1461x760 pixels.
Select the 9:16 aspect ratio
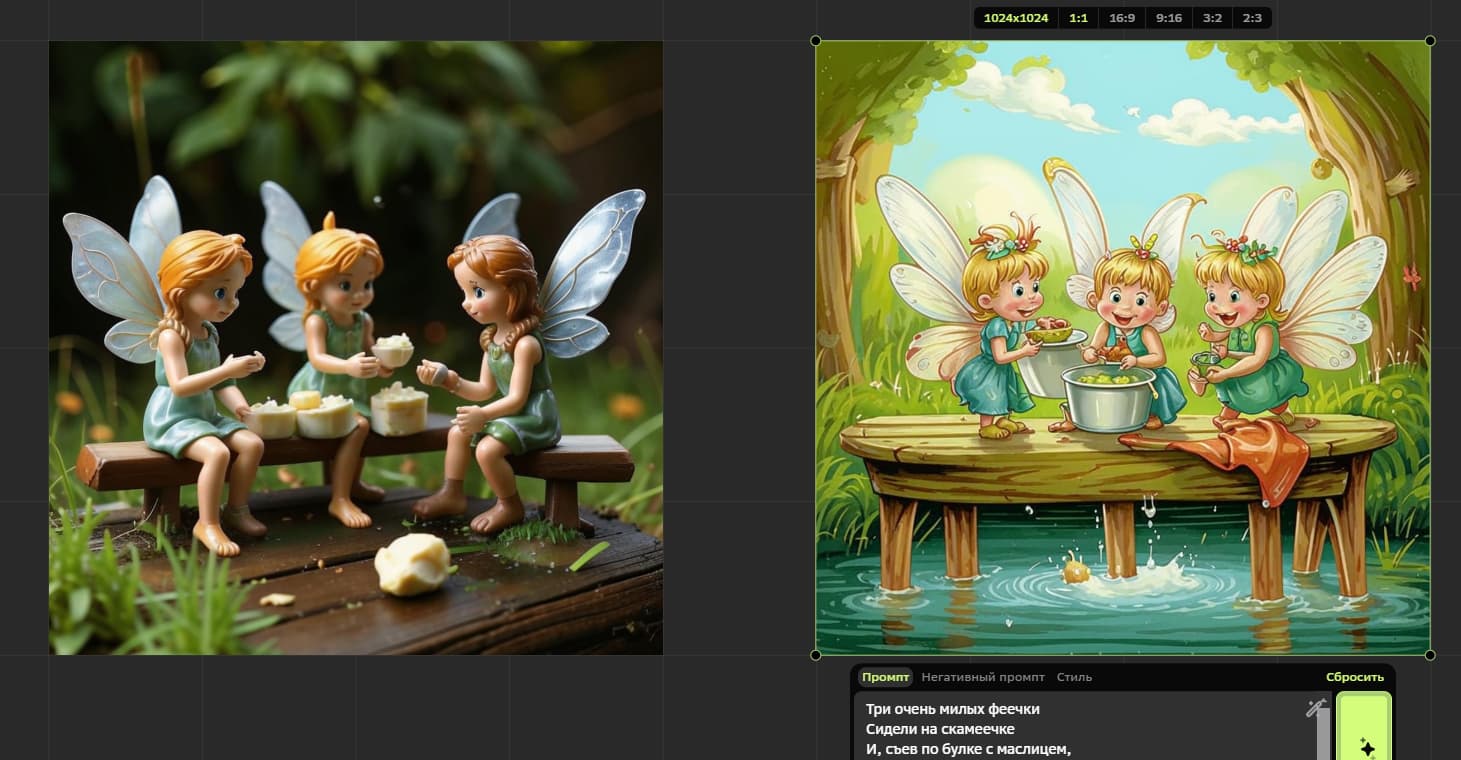(1167, 18)
